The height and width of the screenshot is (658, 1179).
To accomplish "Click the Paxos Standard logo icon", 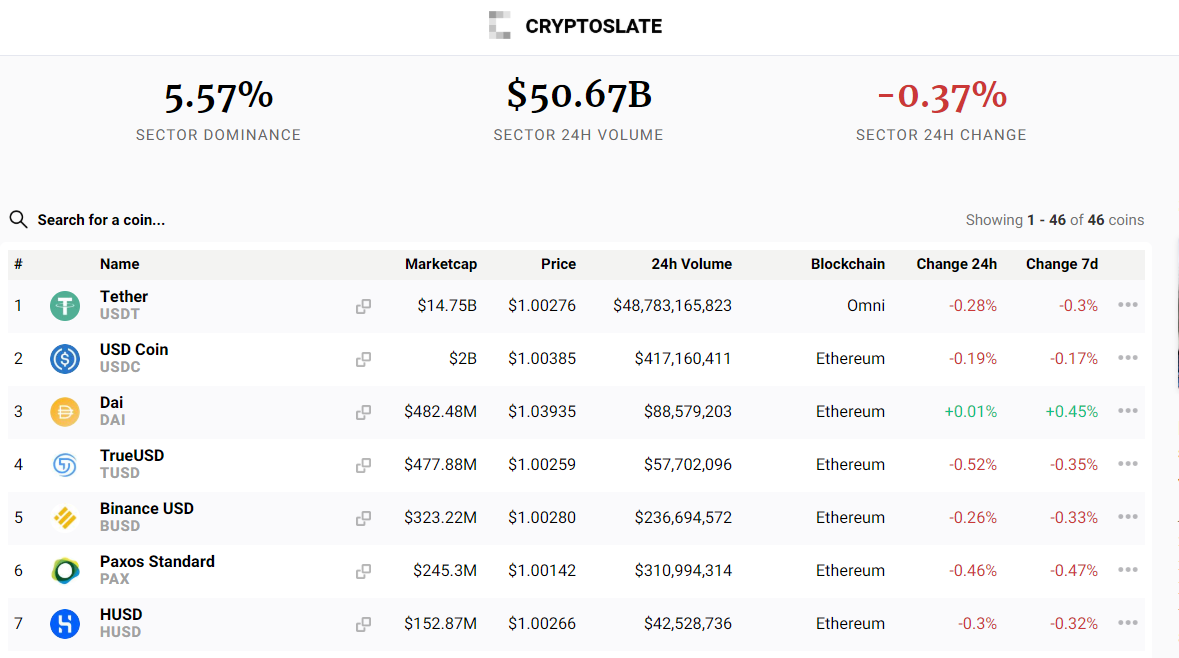I will pos(65,571).
